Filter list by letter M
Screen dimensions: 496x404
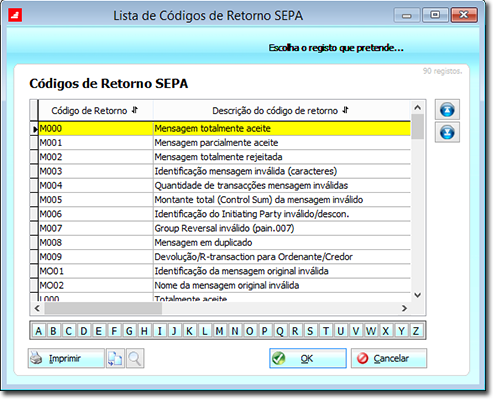220,331
